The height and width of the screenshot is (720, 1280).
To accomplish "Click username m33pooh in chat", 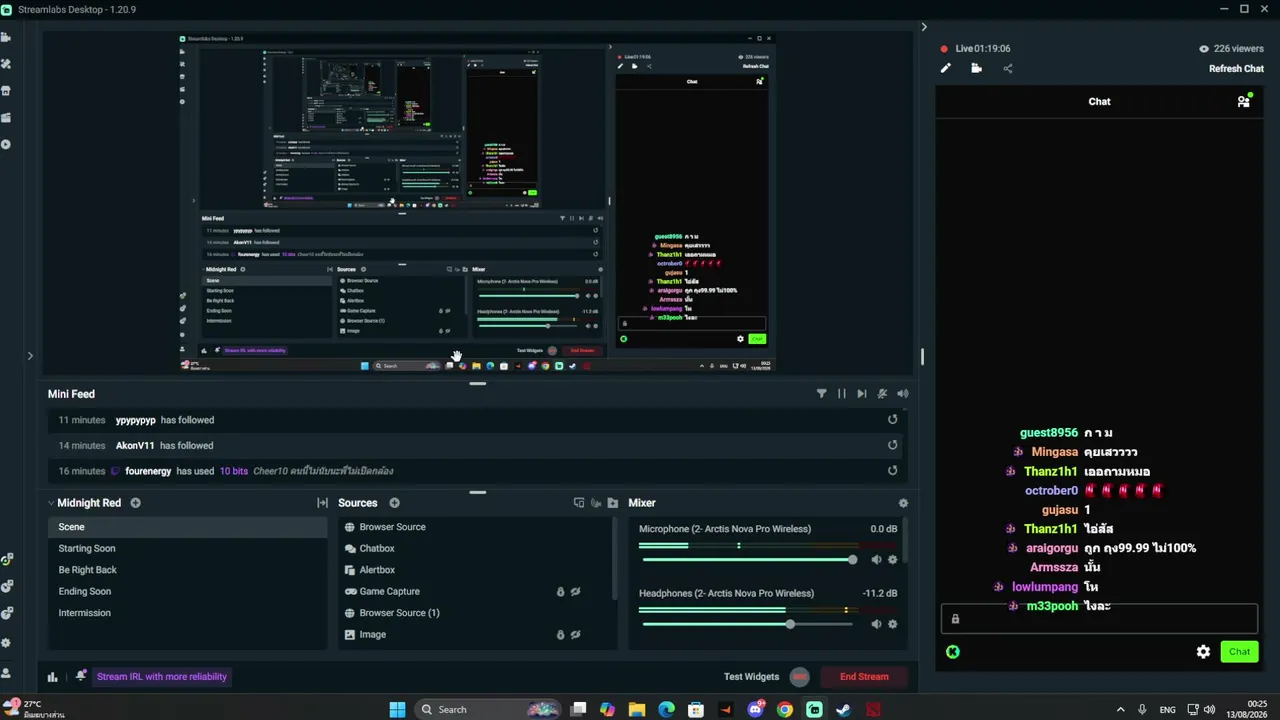I will 1052,606.
